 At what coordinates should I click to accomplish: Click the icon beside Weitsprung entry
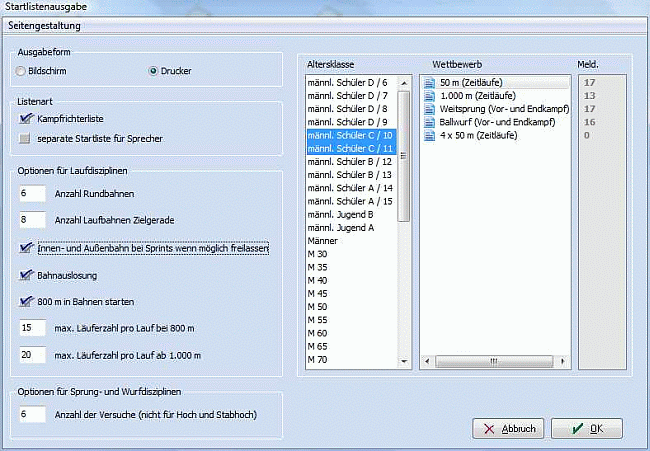coord(429,109)
